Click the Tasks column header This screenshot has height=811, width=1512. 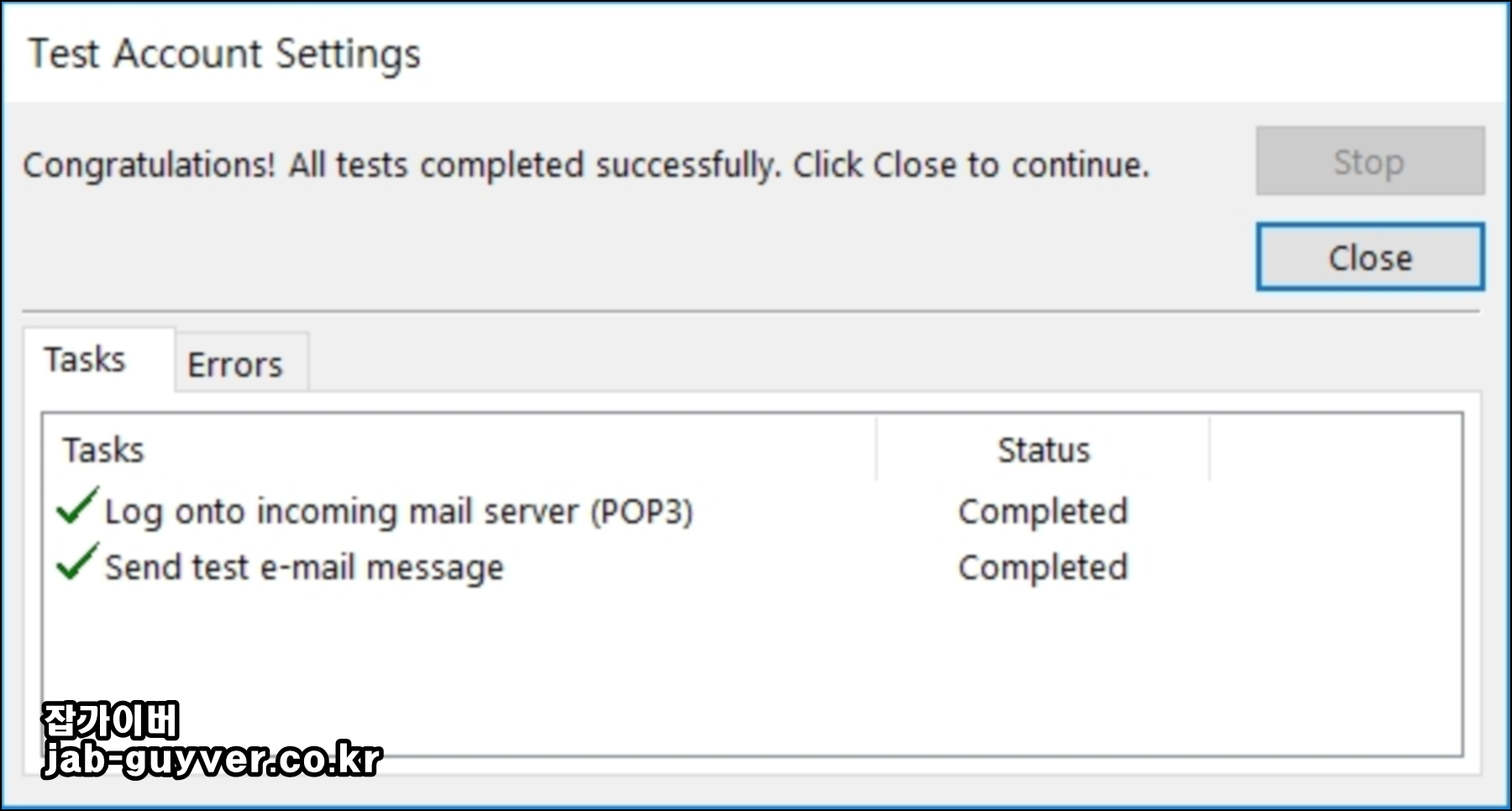[102, 450]
